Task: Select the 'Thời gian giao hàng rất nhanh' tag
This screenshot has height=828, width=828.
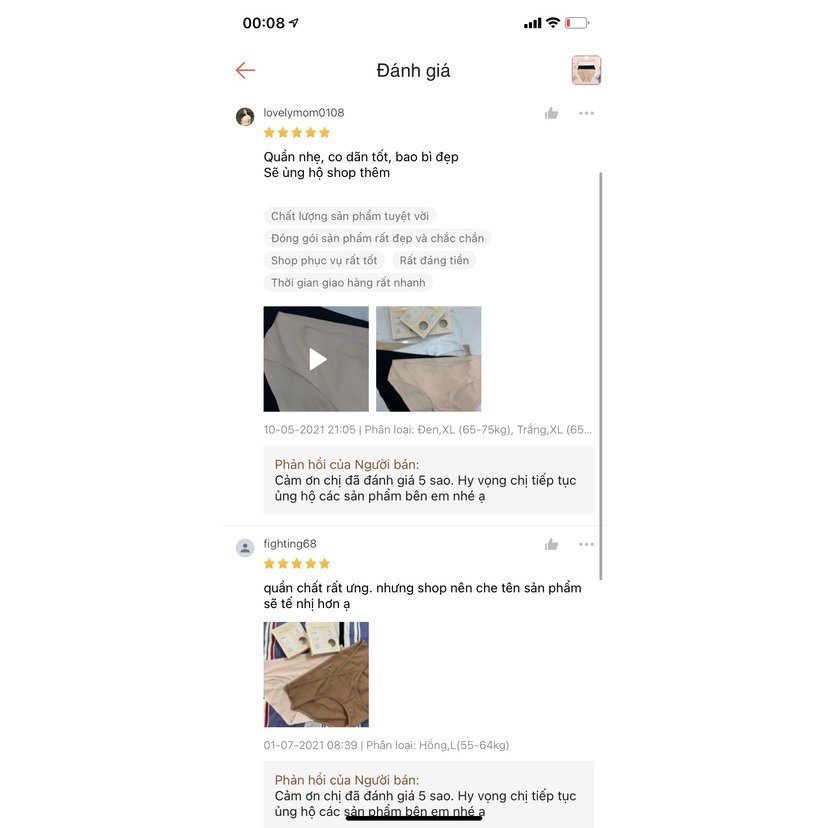Action: pyautogui.click(x=349, y=283)
